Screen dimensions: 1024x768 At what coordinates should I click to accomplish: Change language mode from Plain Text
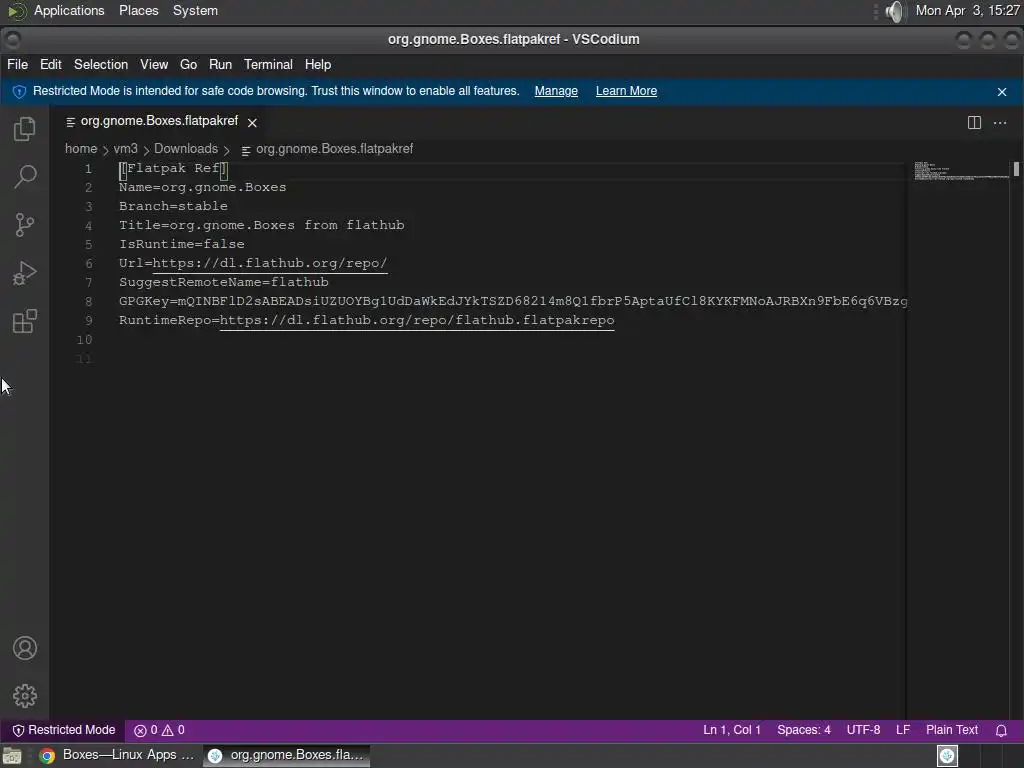(x=952, y=730)
